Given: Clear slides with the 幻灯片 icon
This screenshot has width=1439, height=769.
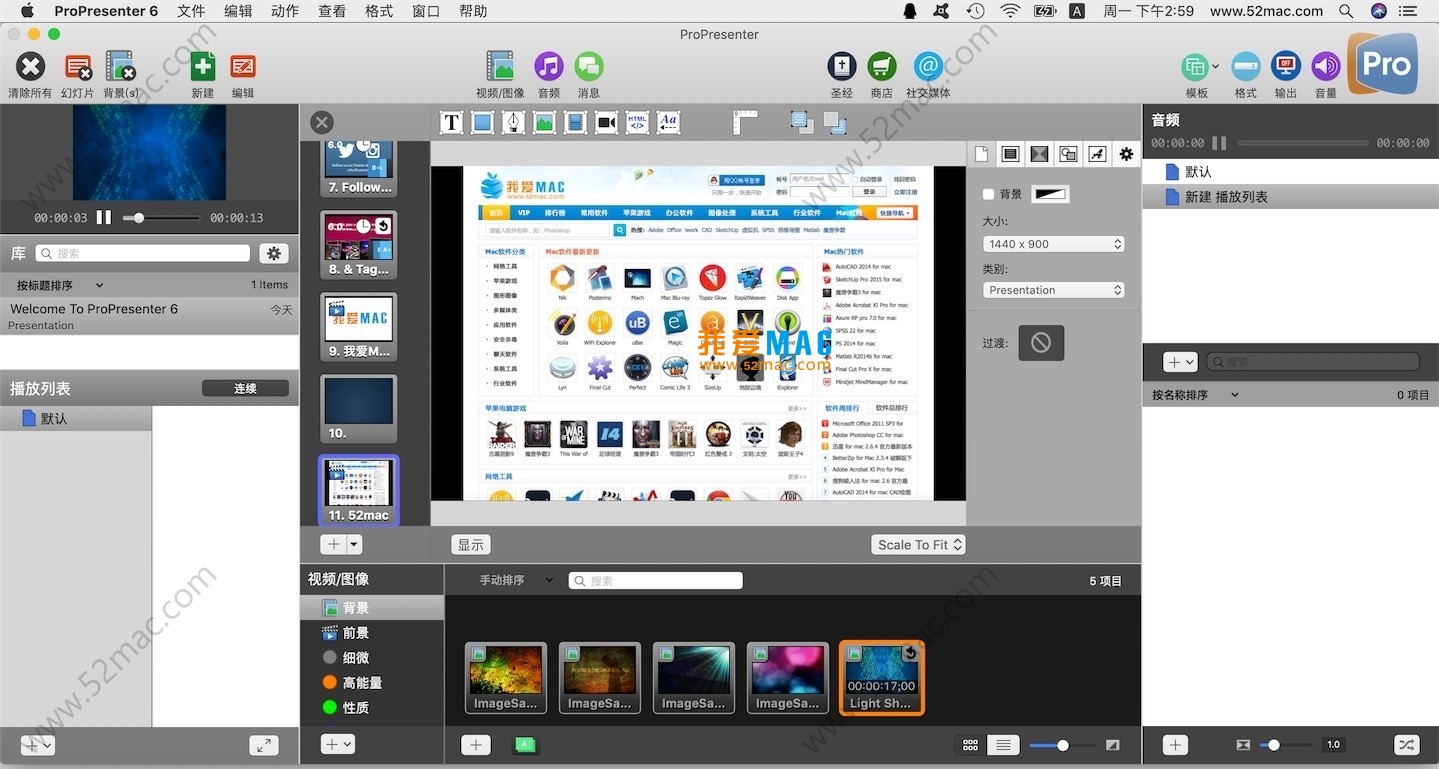Looking at the screenshot, I should pyautogui.click(x=78, y=67).
